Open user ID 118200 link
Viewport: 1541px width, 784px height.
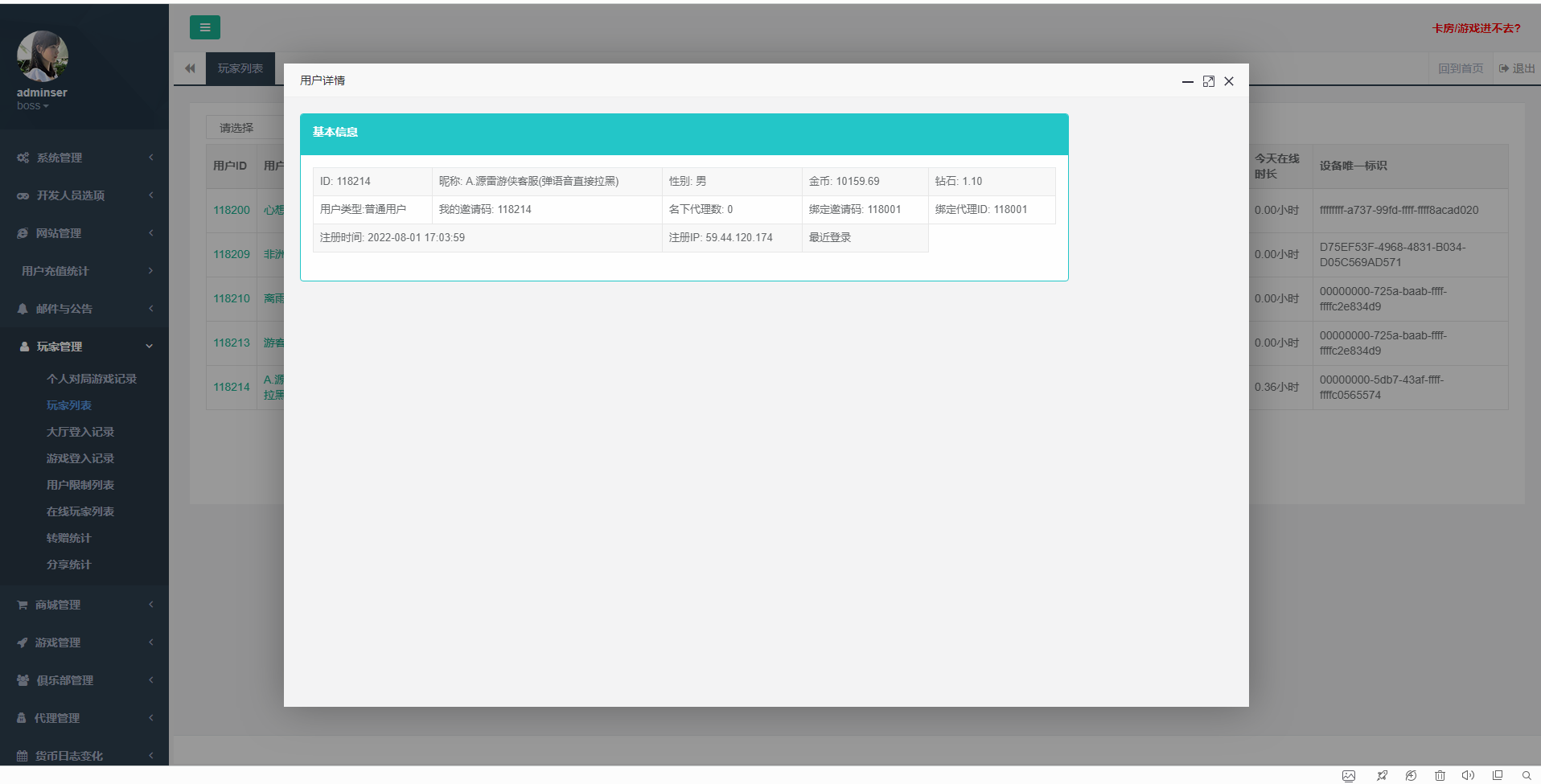pos(232,210)
